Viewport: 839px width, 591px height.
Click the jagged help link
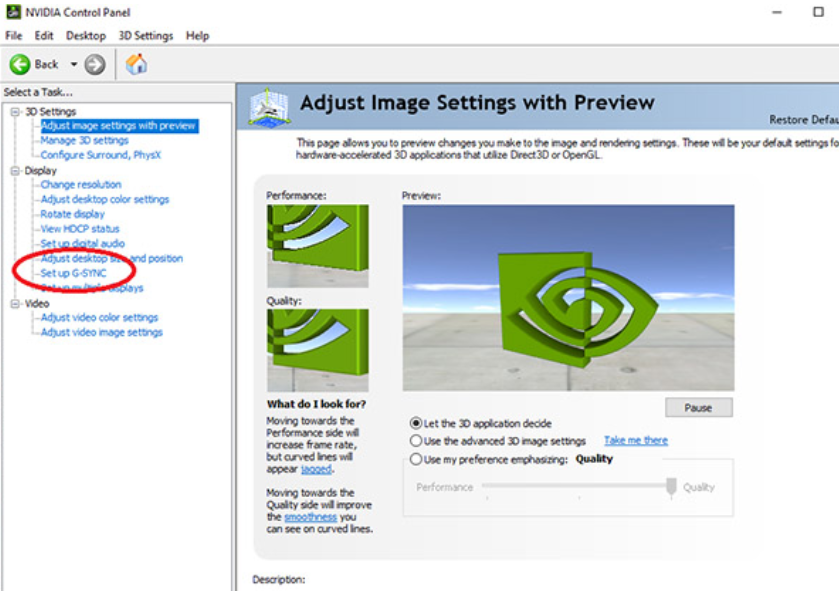pyautogui.click(x=316, y=469)
